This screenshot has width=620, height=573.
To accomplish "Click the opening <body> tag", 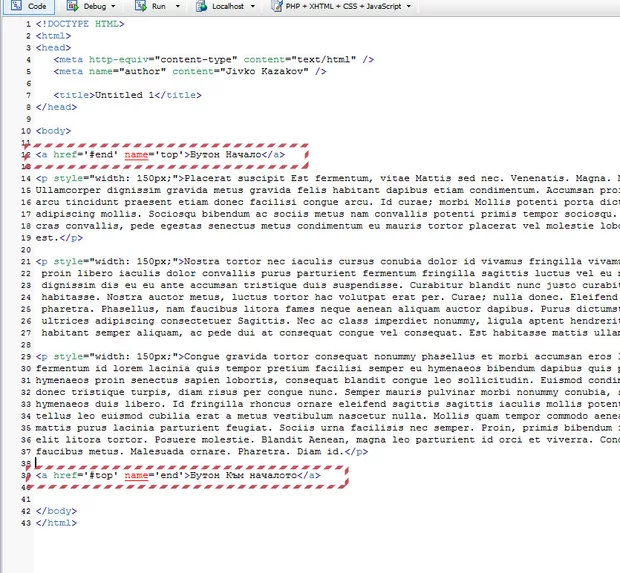I will 53,131.
